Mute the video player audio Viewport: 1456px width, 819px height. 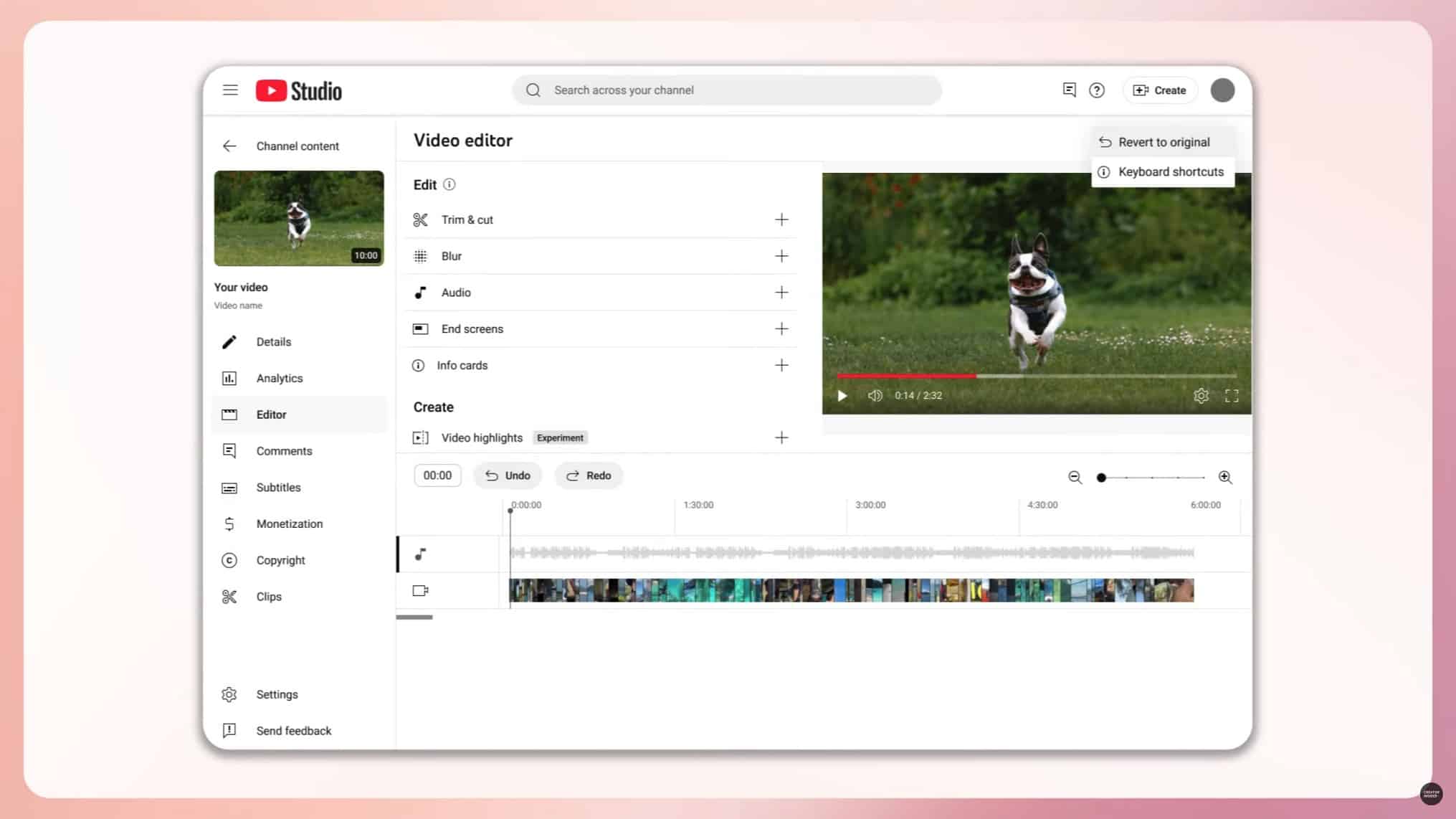(x=875, y=395)
